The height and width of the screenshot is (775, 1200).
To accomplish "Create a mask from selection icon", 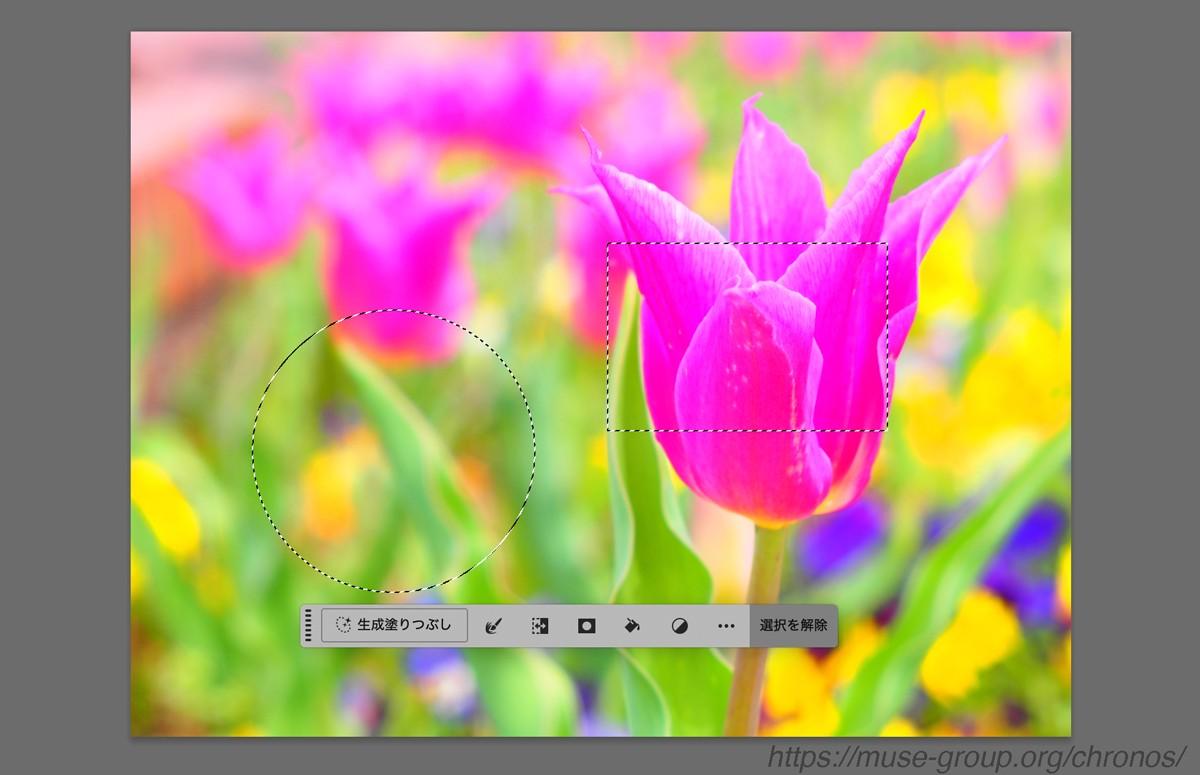I will 587,626.
